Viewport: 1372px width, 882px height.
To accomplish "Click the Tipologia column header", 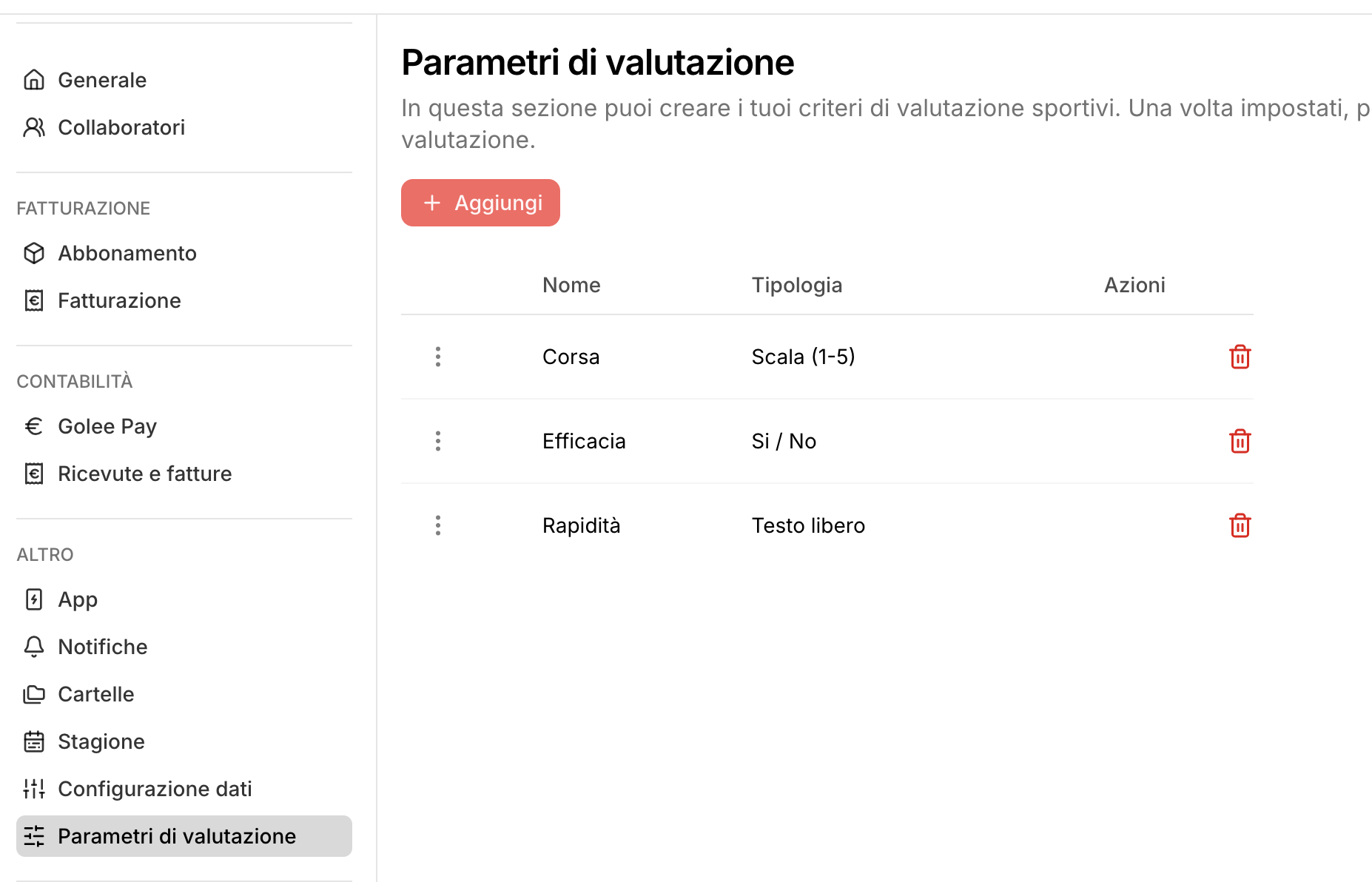I will [797, 285].
